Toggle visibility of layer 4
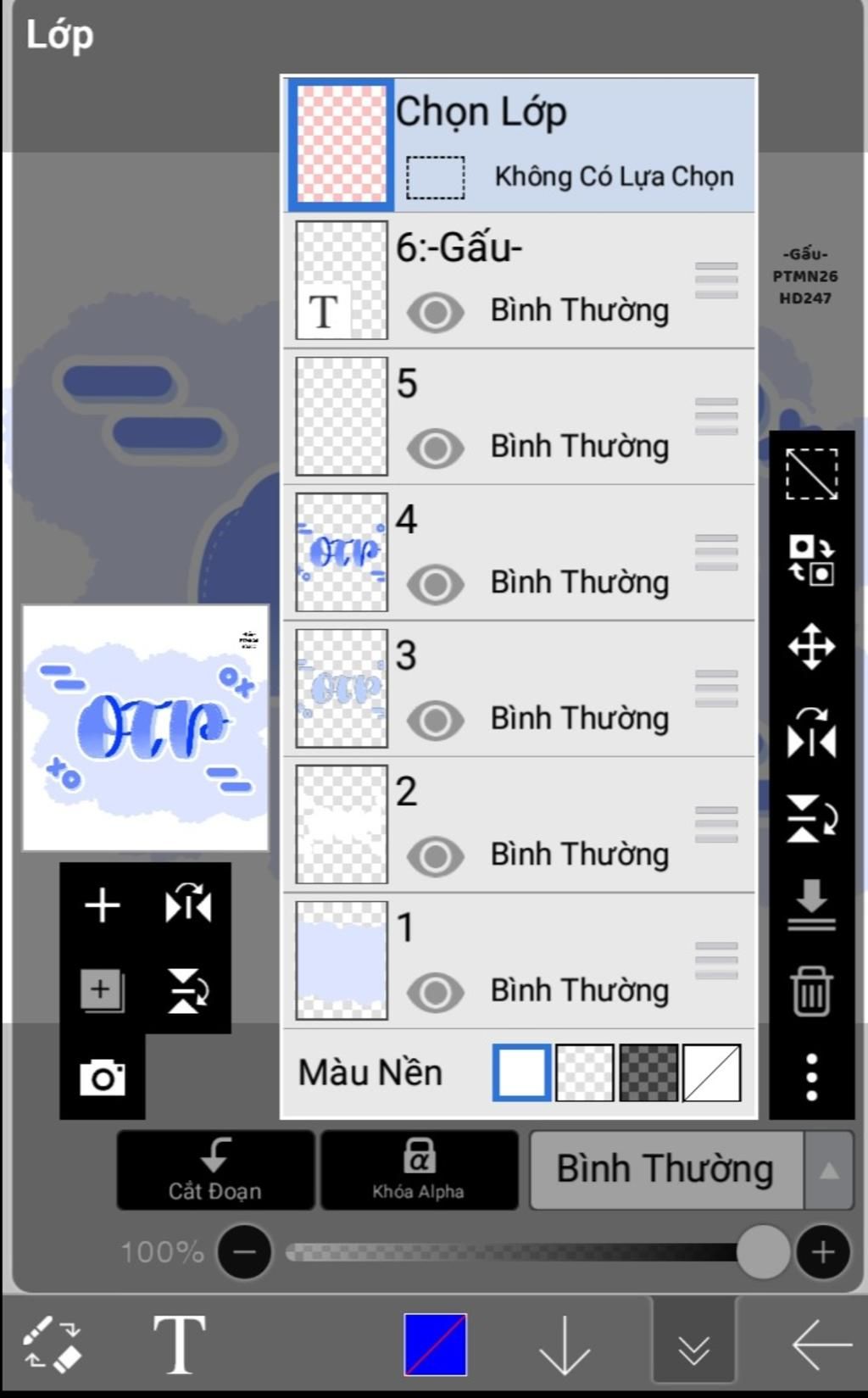 (x=435, y=584)
